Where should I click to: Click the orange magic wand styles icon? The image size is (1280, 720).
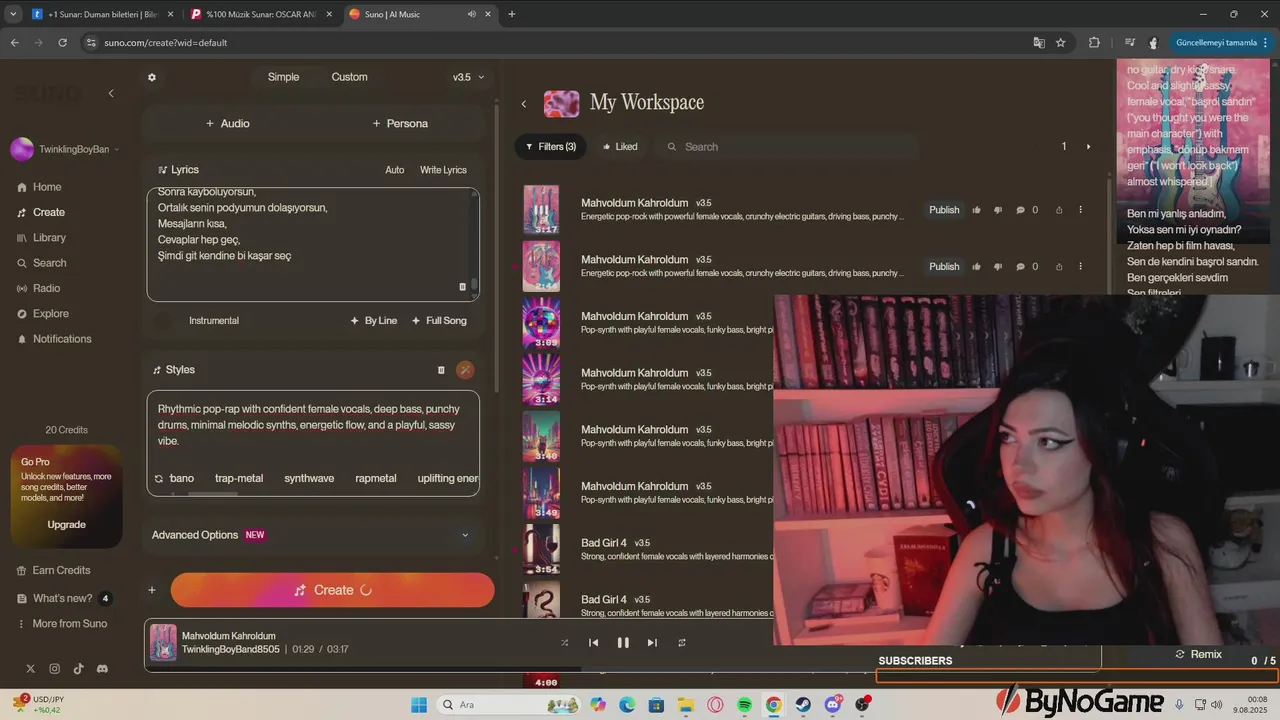pos(465,370)
